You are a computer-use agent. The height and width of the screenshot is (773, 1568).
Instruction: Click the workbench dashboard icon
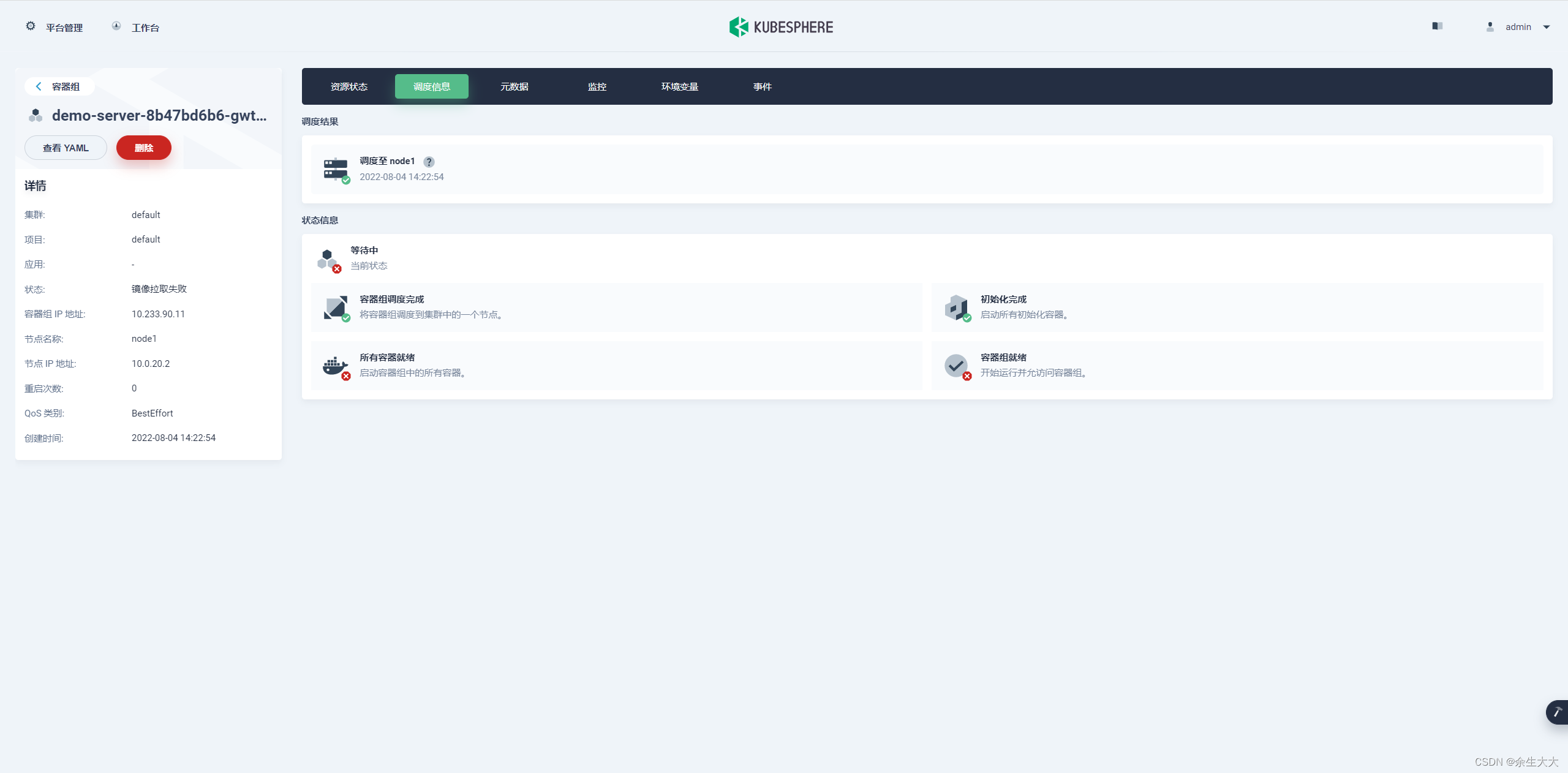pyautogui.click(x=116, y=26)
